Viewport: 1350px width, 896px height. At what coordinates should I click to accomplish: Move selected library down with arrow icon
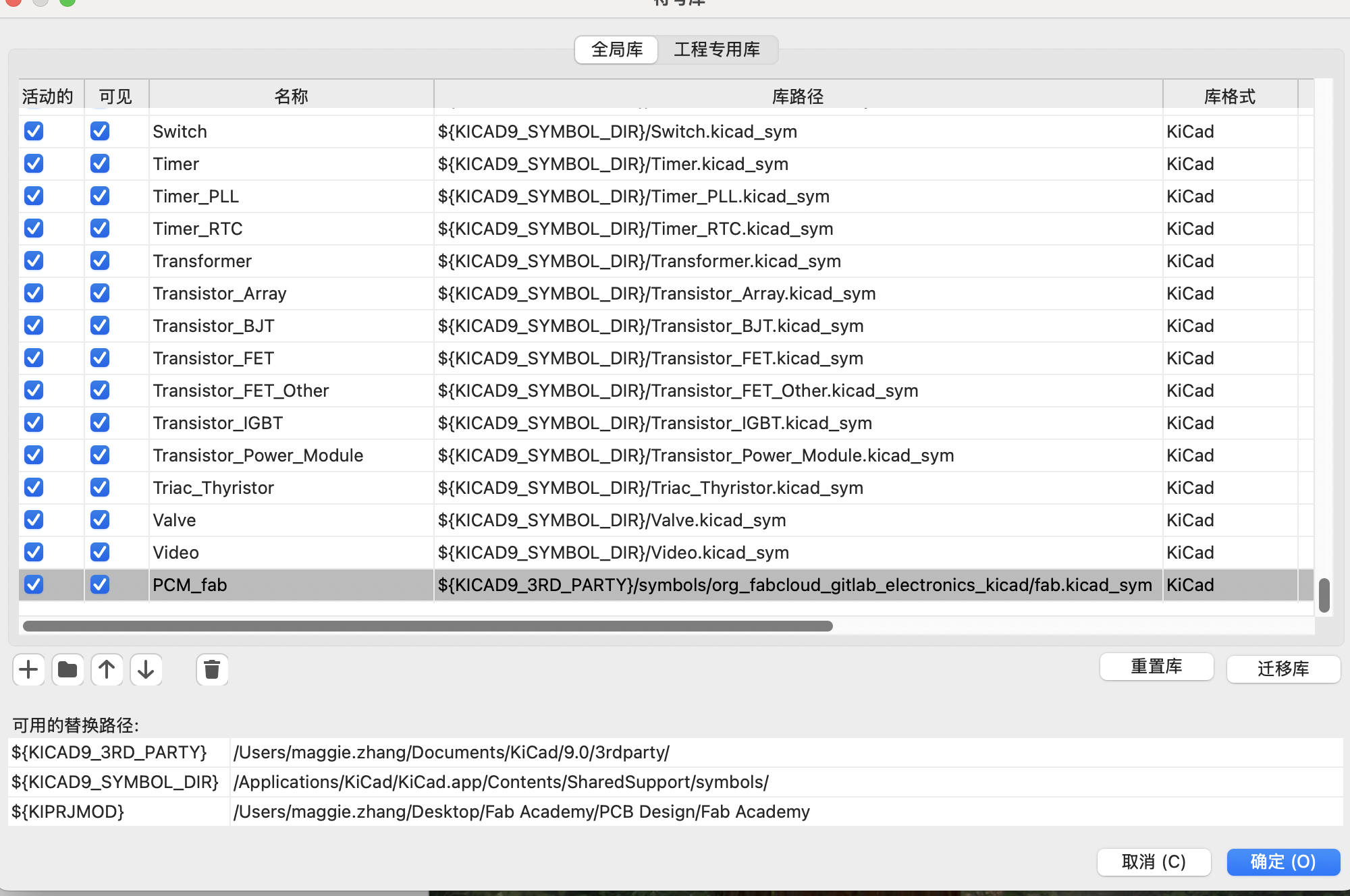[146, 670]
